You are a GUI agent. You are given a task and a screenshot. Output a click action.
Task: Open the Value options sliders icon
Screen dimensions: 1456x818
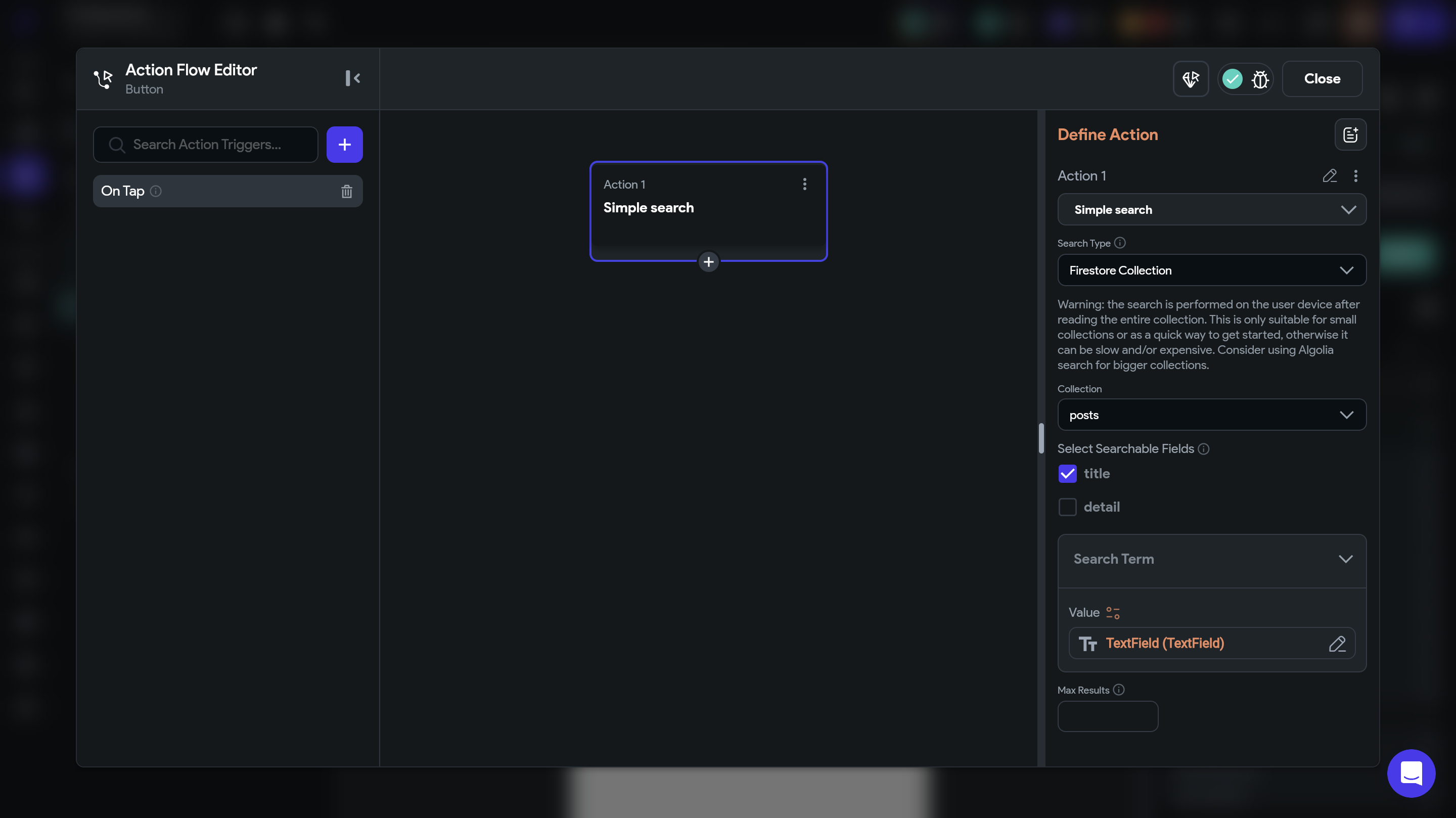tap(1112, 613)
